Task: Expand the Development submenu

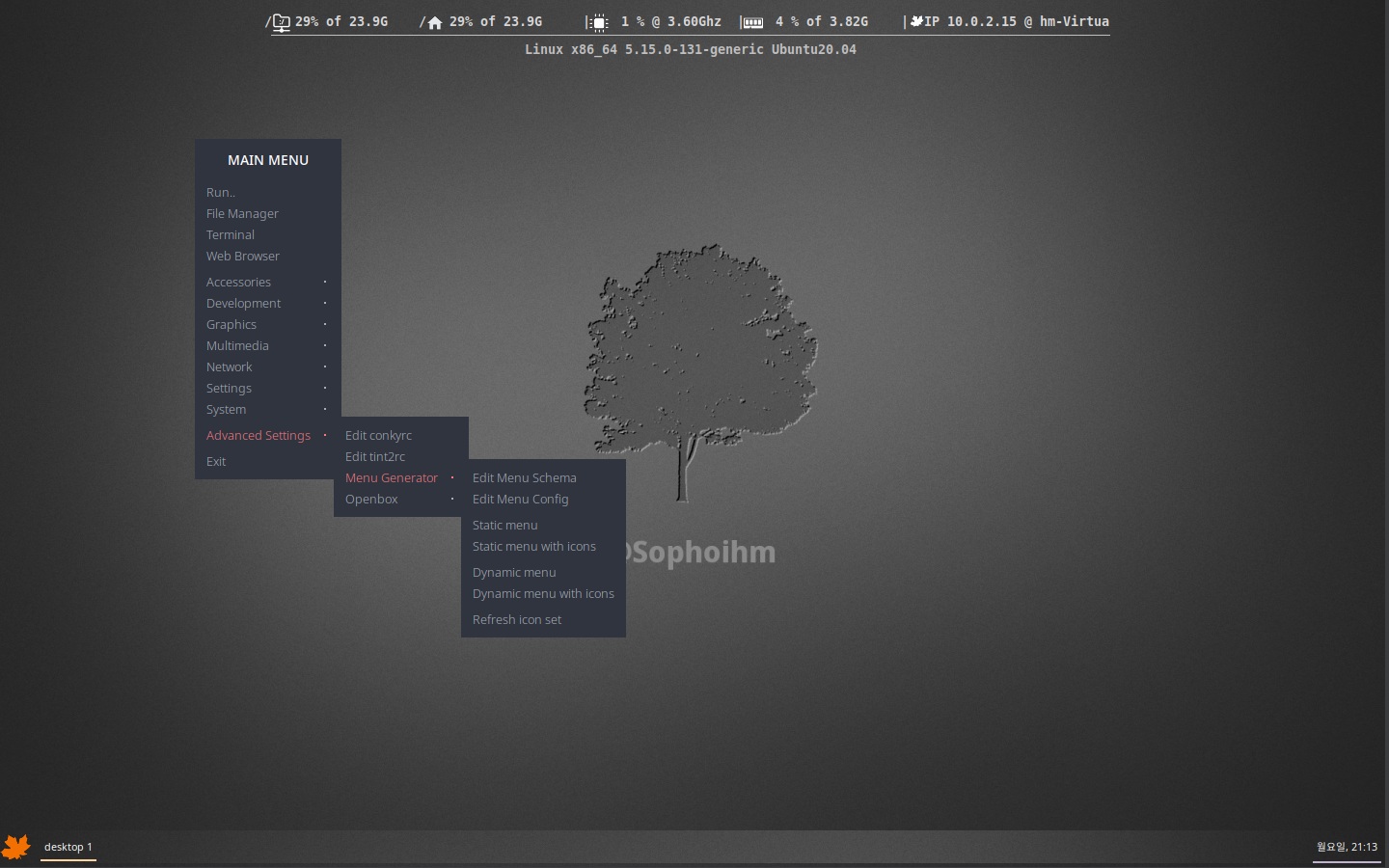Action: click(x=244, y=303)
